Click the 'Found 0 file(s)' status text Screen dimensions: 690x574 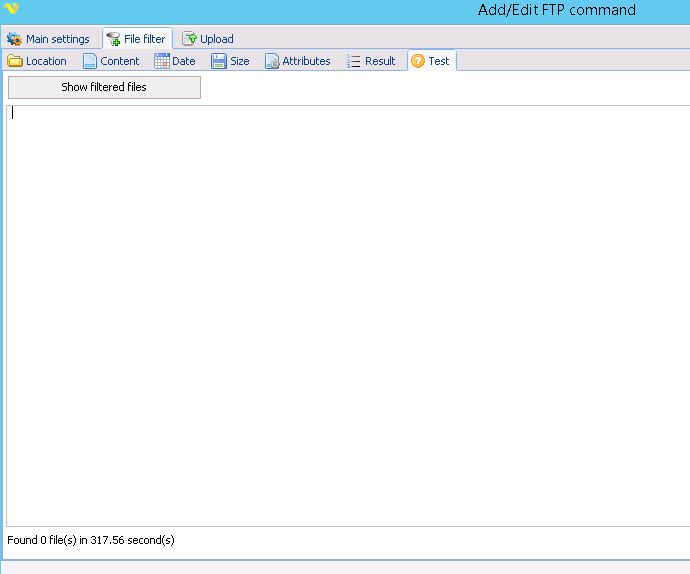coord(91,540)
